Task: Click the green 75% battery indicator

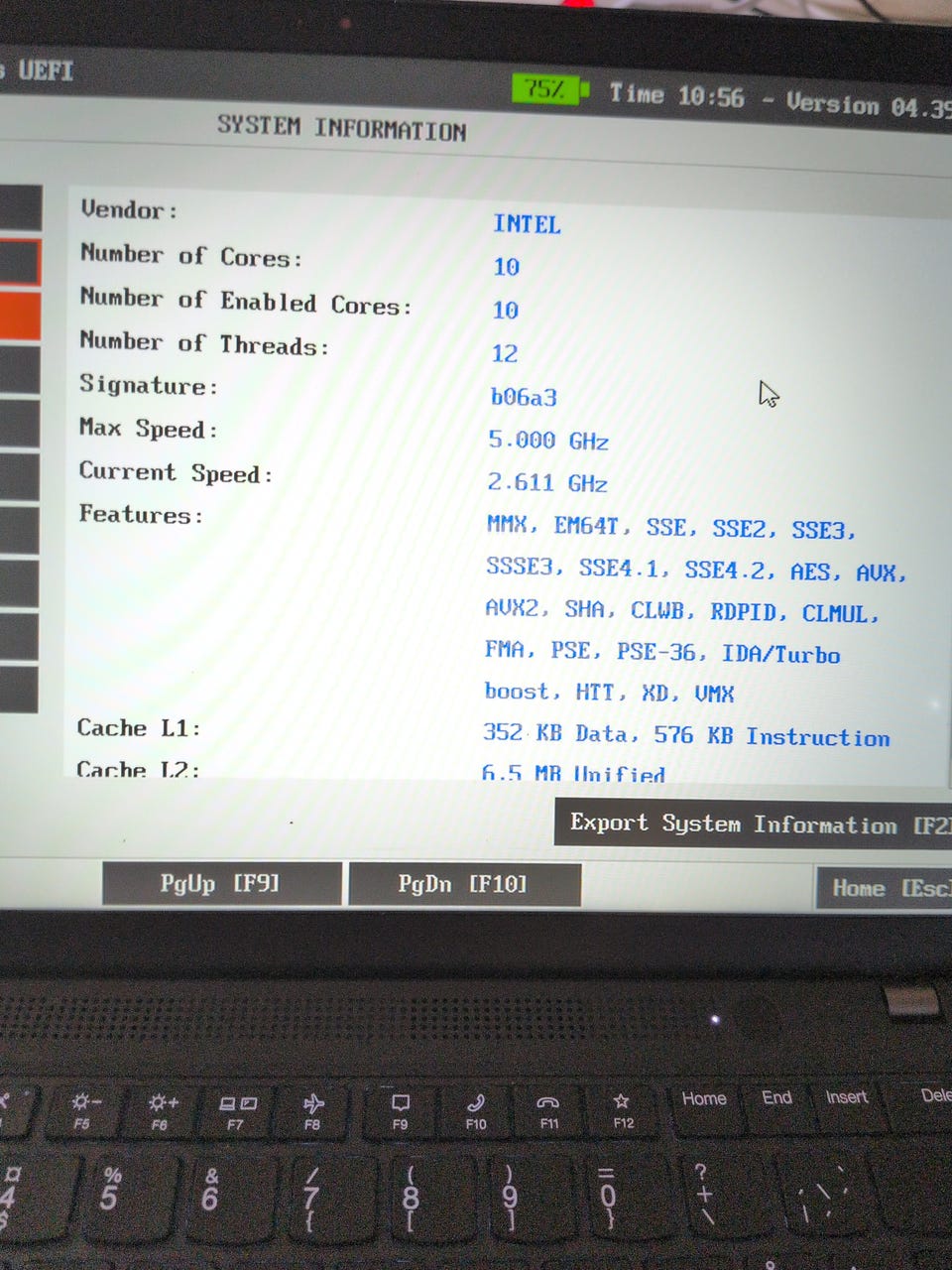Action: coord(548,89)
